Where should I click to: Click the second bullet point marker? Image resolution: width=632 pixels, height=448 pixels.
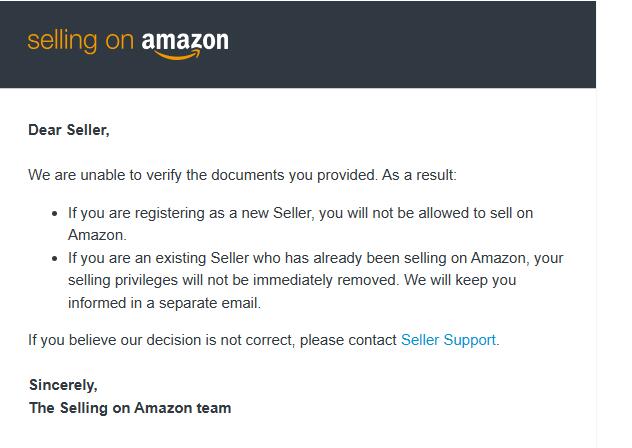[55, 258]
